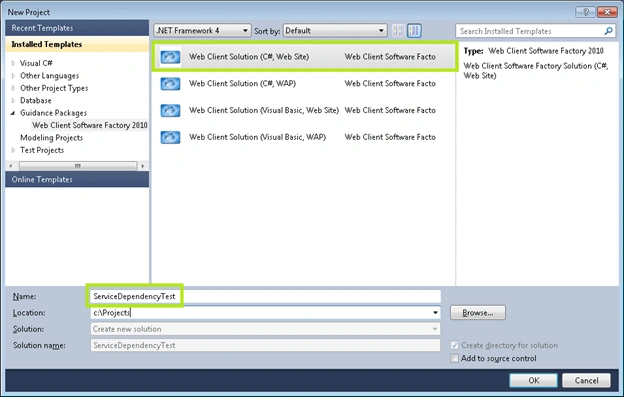Click the Name input field
The width and height of the screenshot is (624, 397).
pyautogui.click(x=265, y=296)
